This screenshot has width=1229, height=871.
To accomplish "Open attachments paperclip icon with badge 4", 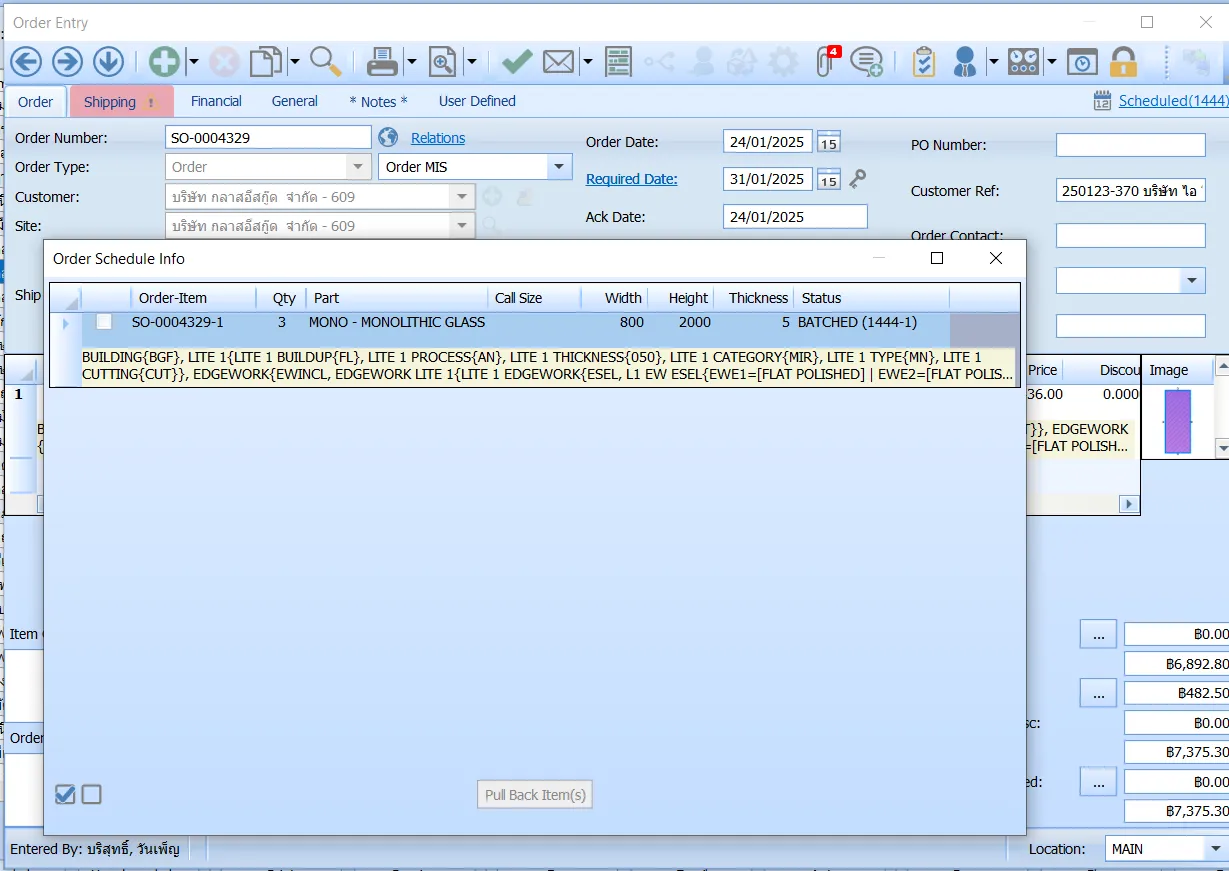I will pyautogui.click(x=826, y=62).
